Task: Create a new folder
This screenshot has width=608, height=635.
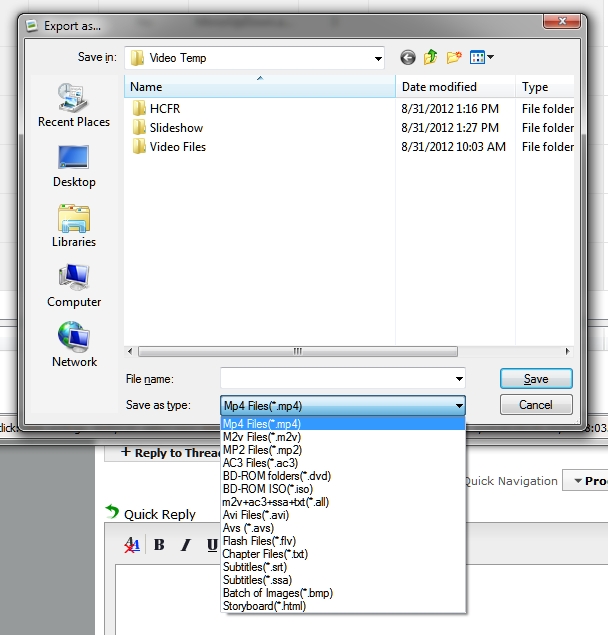Action: point(454,57)
